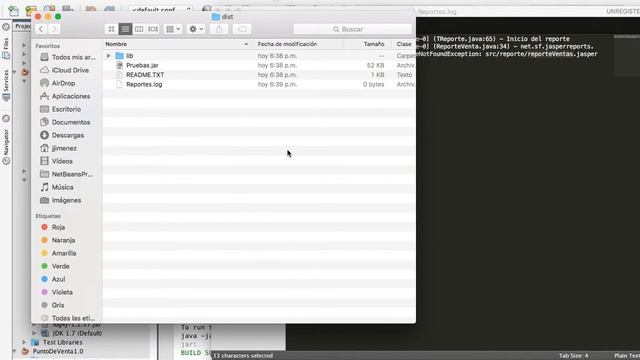Switch Finder to list view
Viewport: 640px width, 360px height.
pos(125,29)
